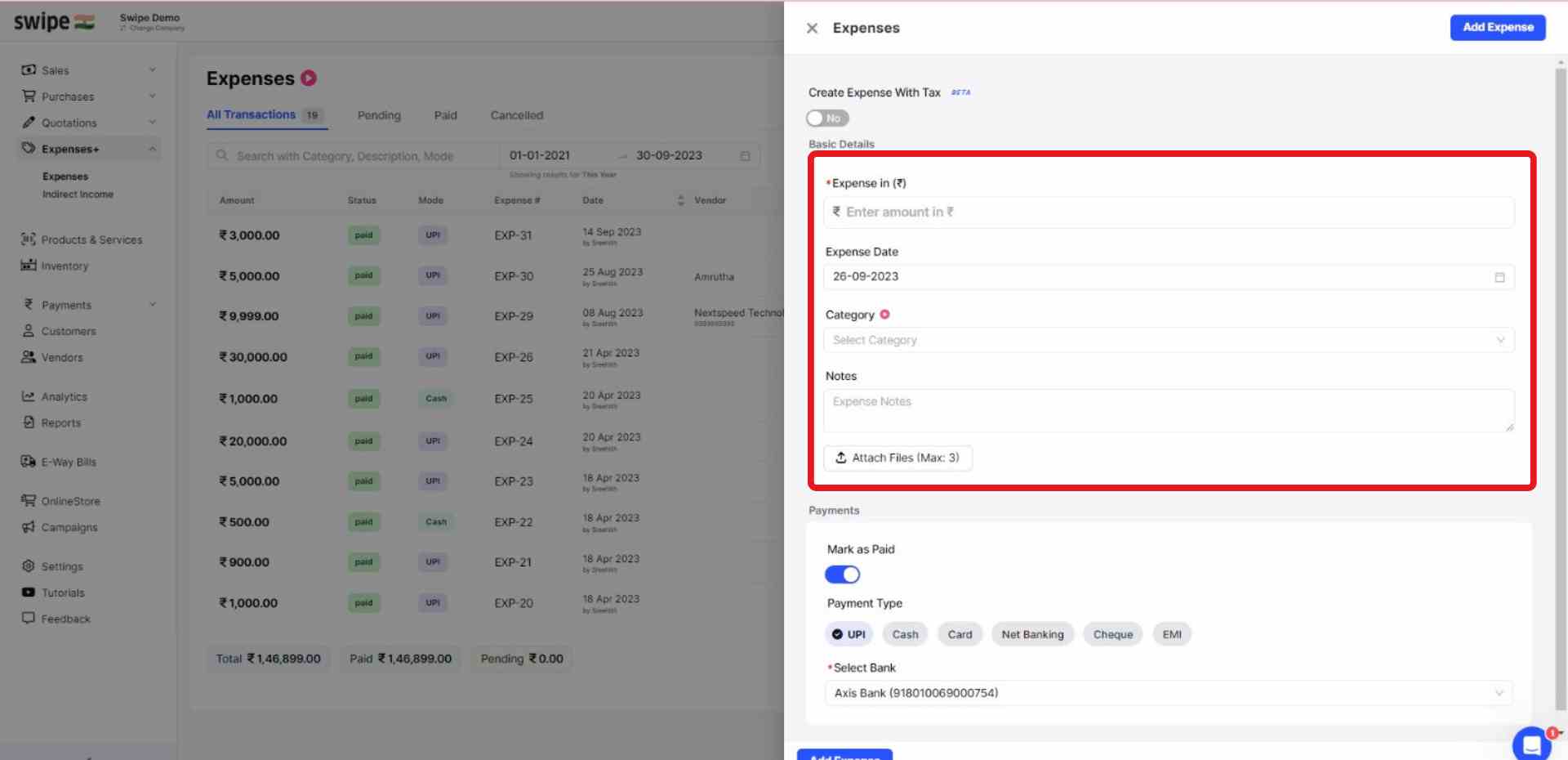Open the Expense Date calendar icon
Screen dimensions: 1568x760
(1499, 277)
